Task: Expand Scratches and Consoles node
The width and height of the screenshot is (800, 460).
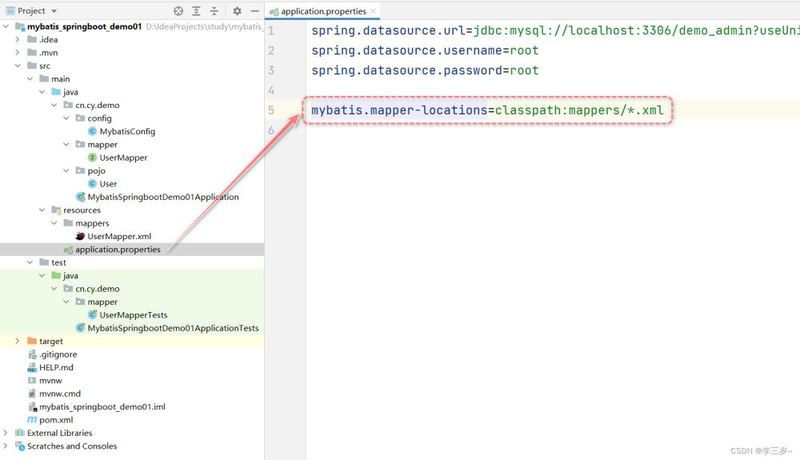Action: coord(6,446)
